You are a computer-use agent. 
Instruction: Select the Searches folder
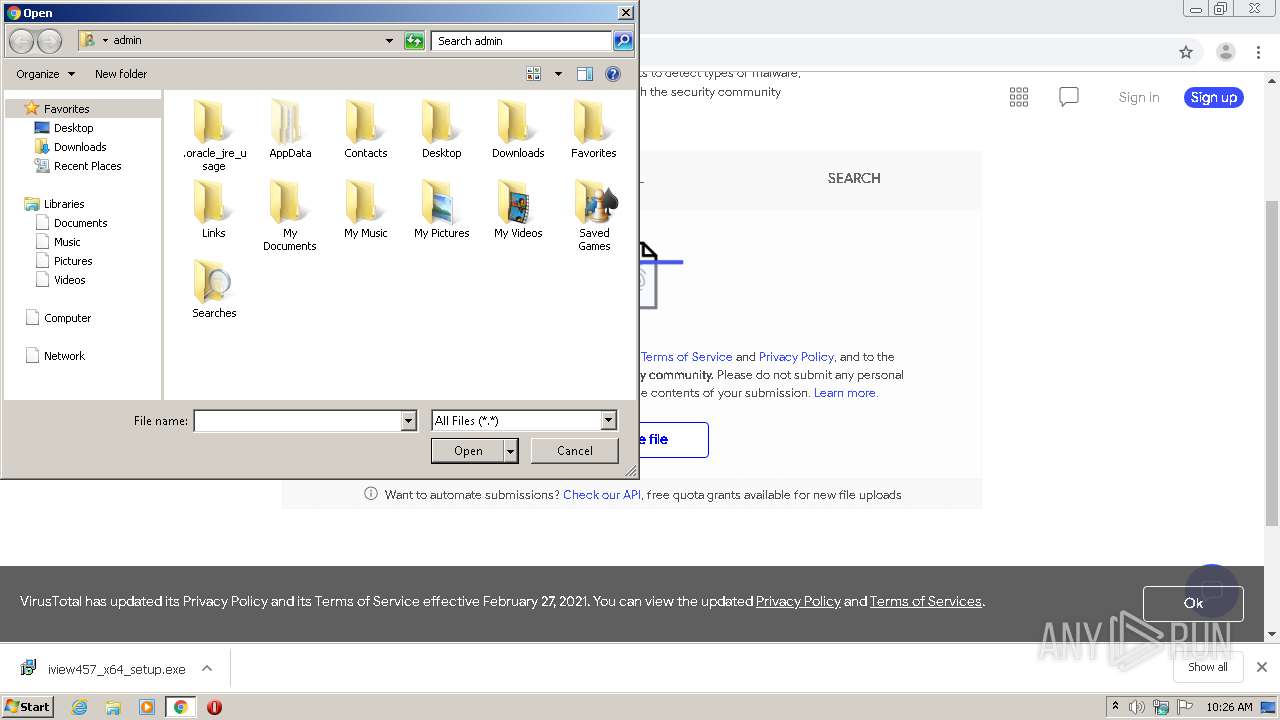click(214, 289)
